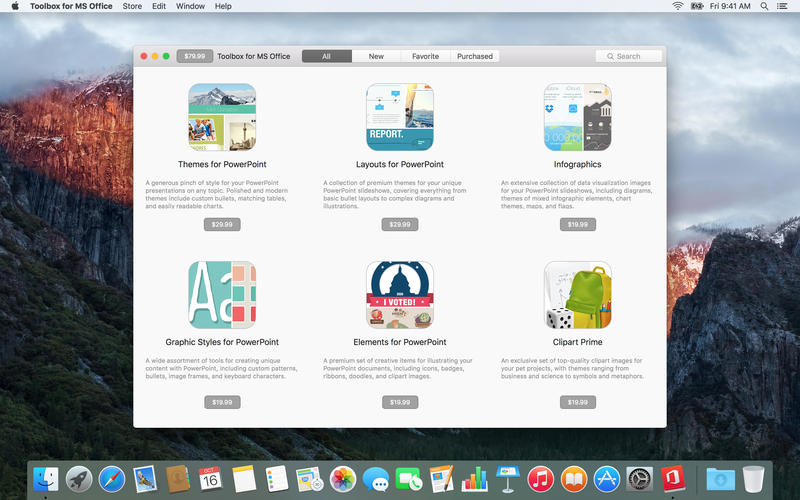Switch to the Favorite tab
The height and width of the screenshot is (500, 800).
(426, 56)
